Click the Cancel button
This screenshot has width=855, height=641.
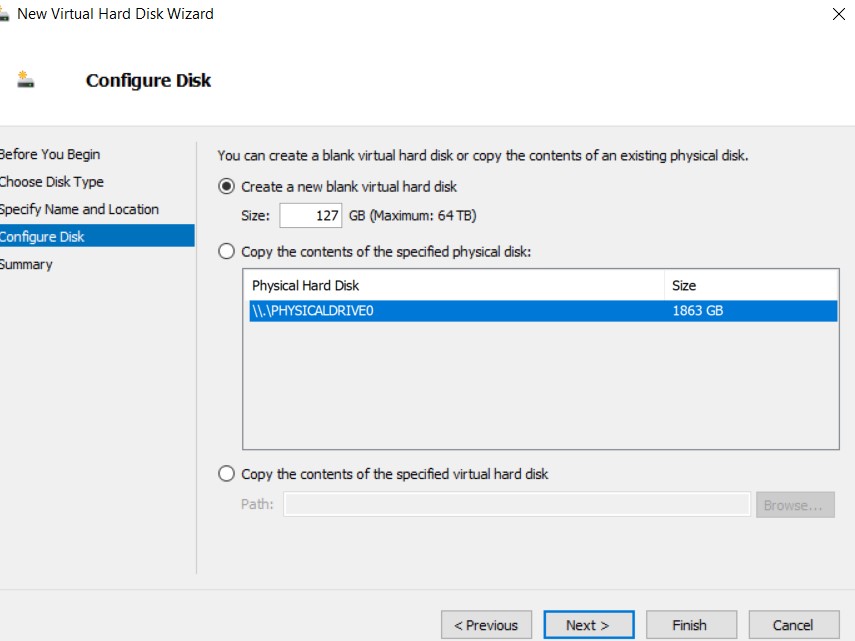pyautogui.click(x=794, y=624)
